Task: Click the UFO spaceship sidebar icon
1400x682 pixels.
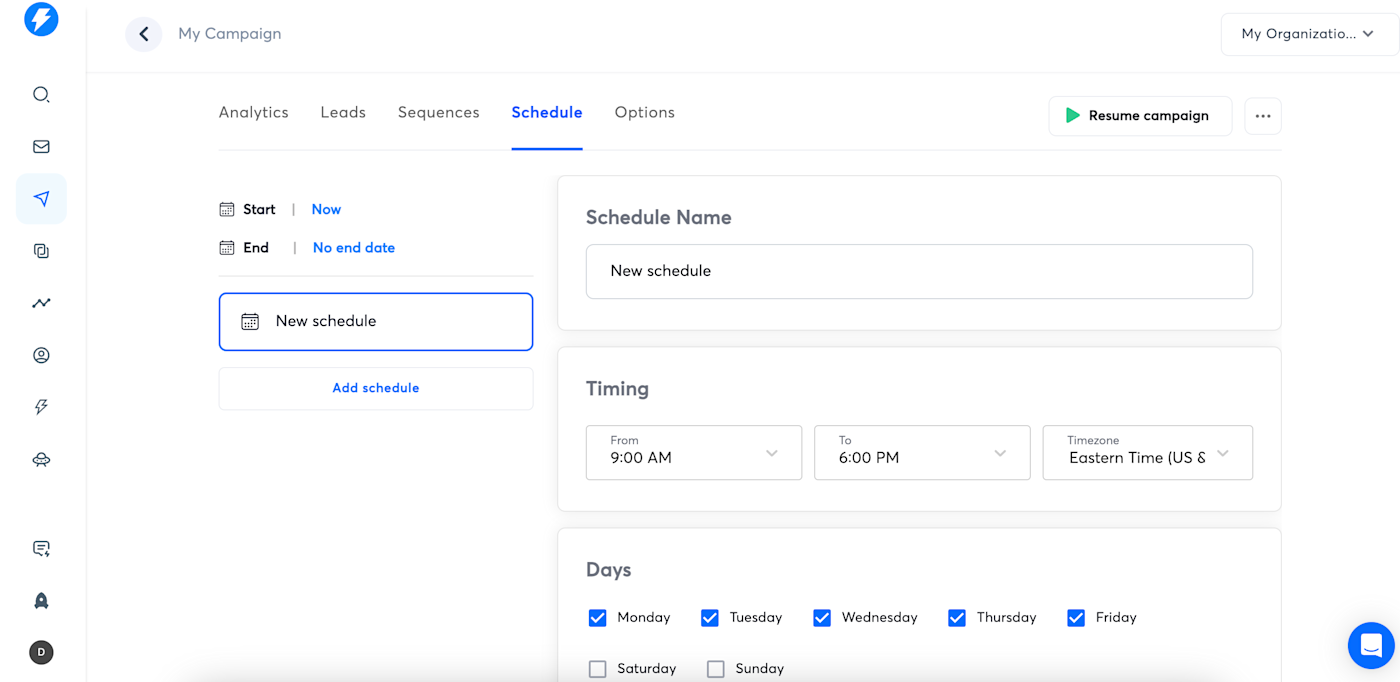Action: (41, 460)
